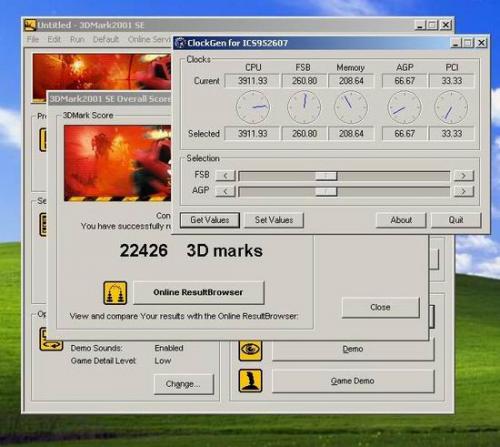Click the Get Values button in ClockGen
The height and width of the screenshot is (447, 500).
210,220
